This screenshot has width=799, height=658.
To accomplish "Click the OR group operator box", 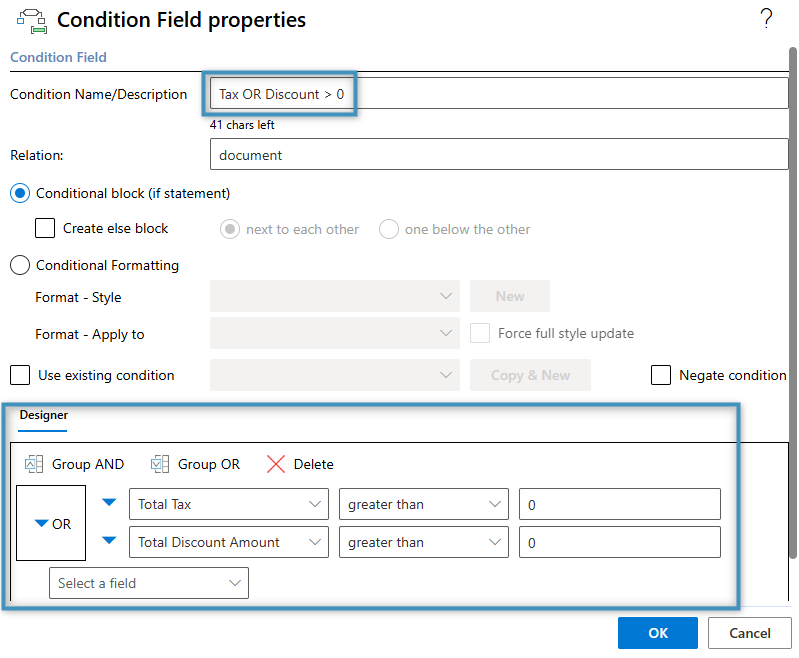I will [52, 523].
